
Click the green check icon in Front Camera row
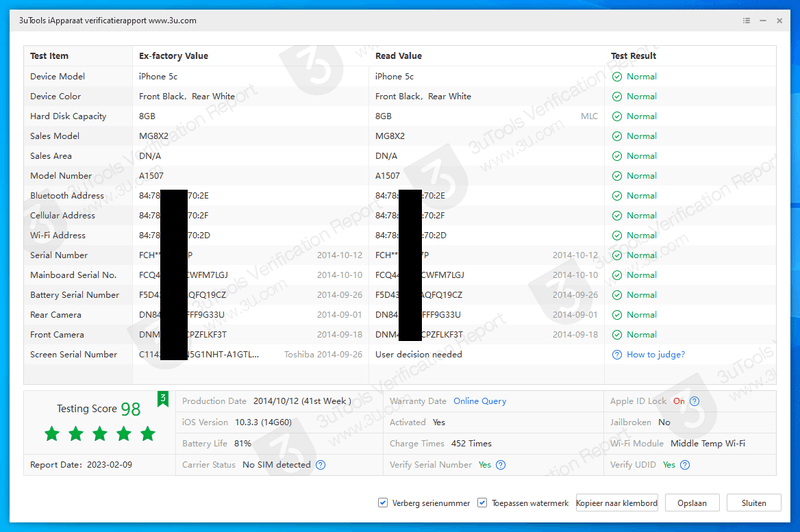pyautogui.click(x=617, y=335)
